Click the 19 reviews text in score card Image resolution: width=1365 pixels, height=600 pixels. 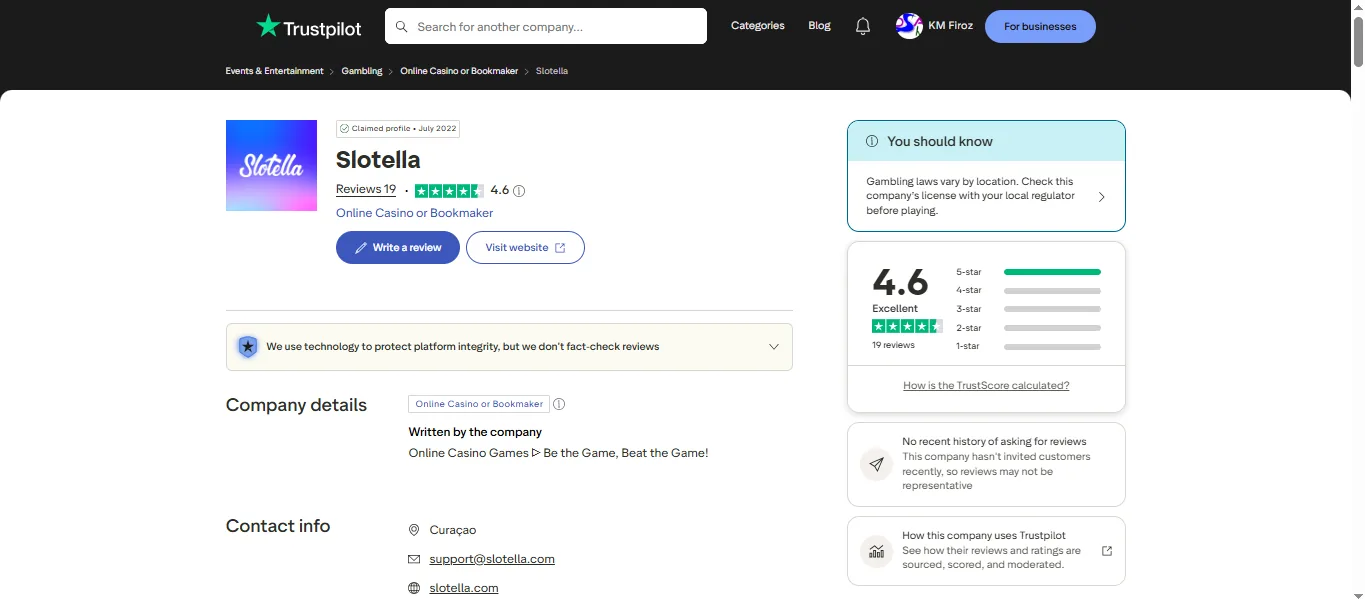click(893, 345)
